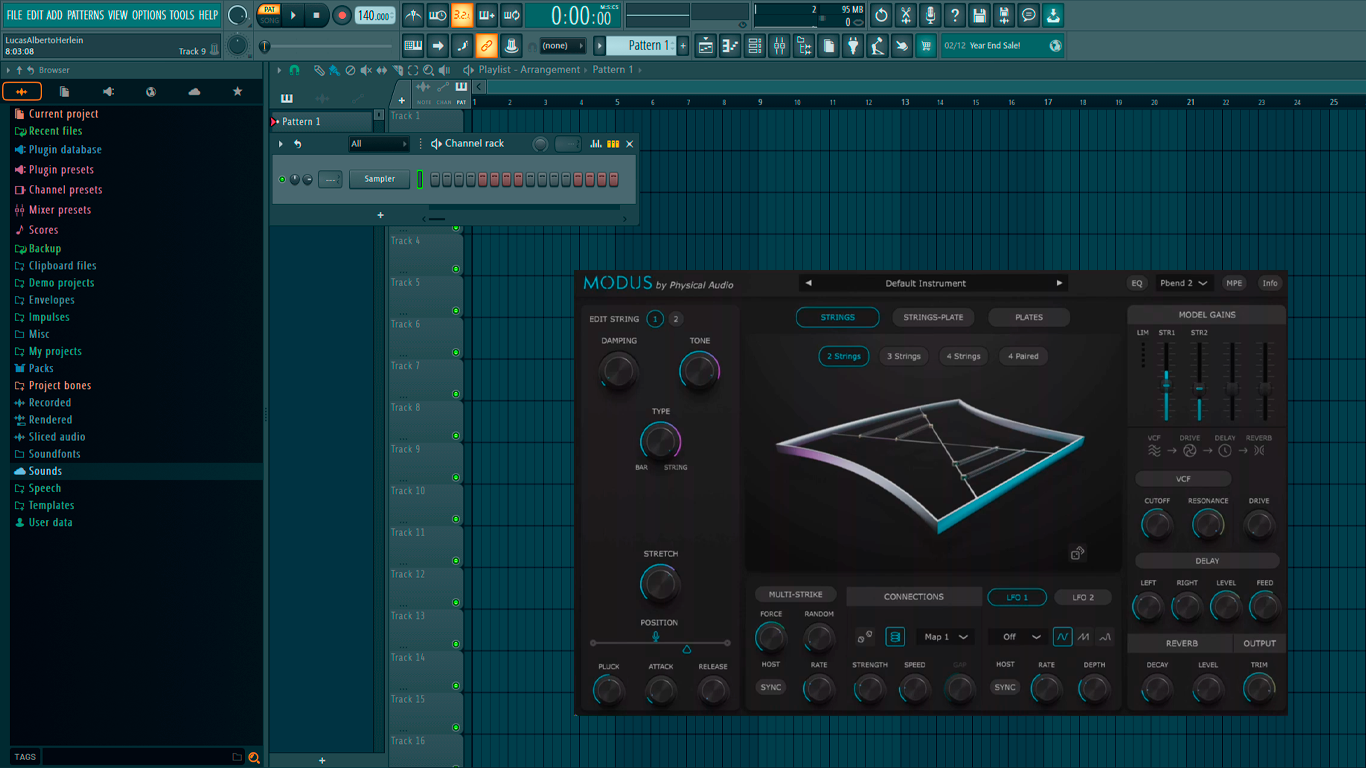Open the browser favorites star tab
1366x768 pixels.
pos(237,92)
